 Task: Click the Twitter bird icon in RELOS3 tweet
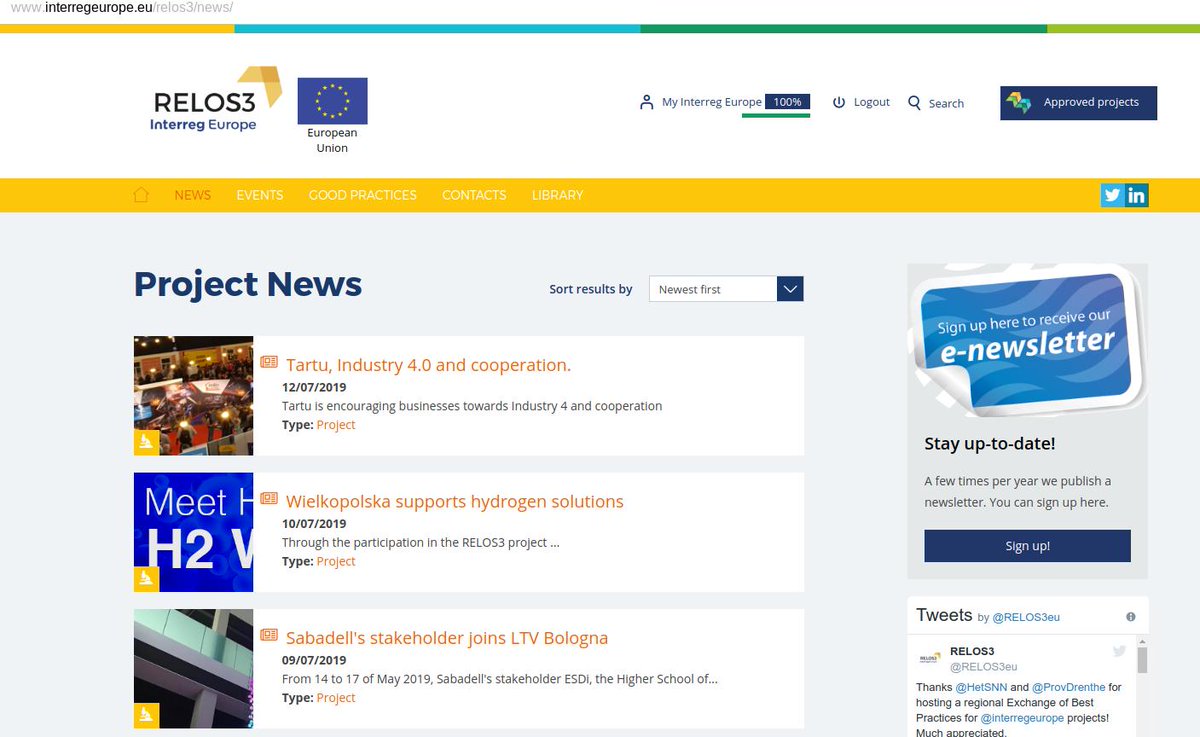[x=1120, y=652]
